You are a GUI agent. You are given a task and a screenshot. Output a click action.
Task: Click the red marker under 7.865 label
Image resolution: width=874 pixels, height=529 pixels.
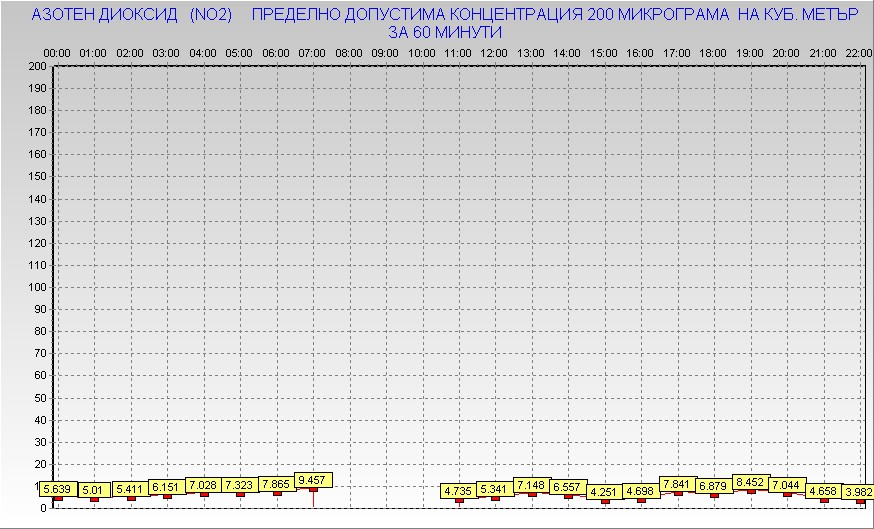(277, 493)
